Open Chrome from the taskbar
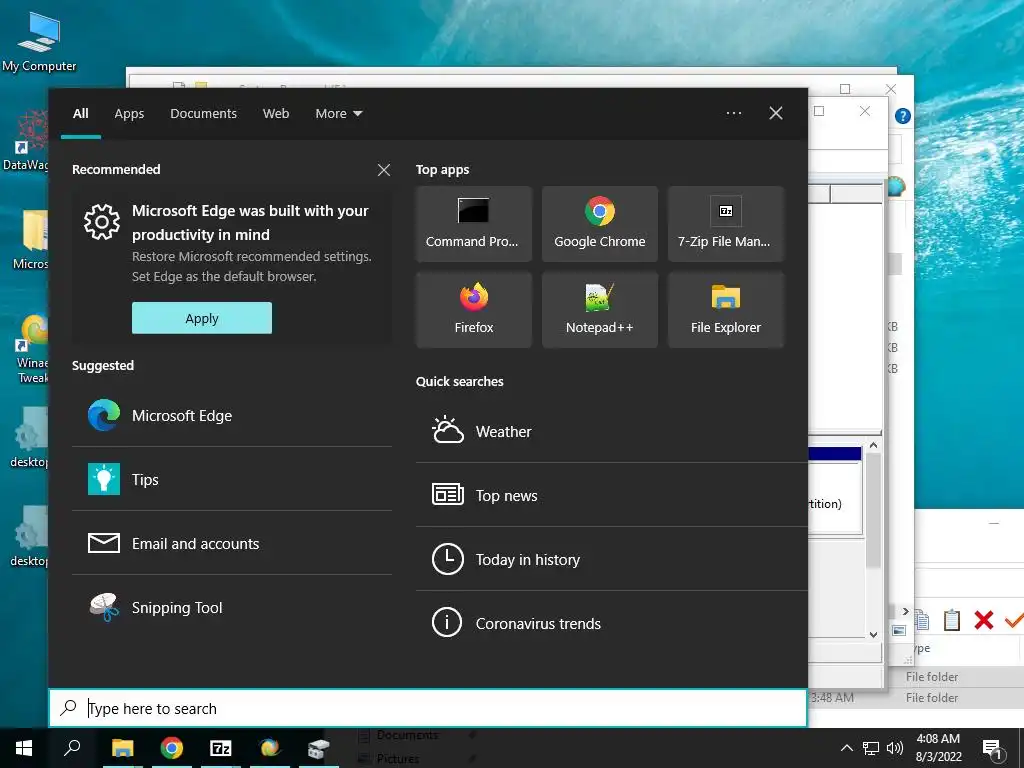The height and width of the screenshot is (768, 1024). pyautogui.click(x=171, y=748)
